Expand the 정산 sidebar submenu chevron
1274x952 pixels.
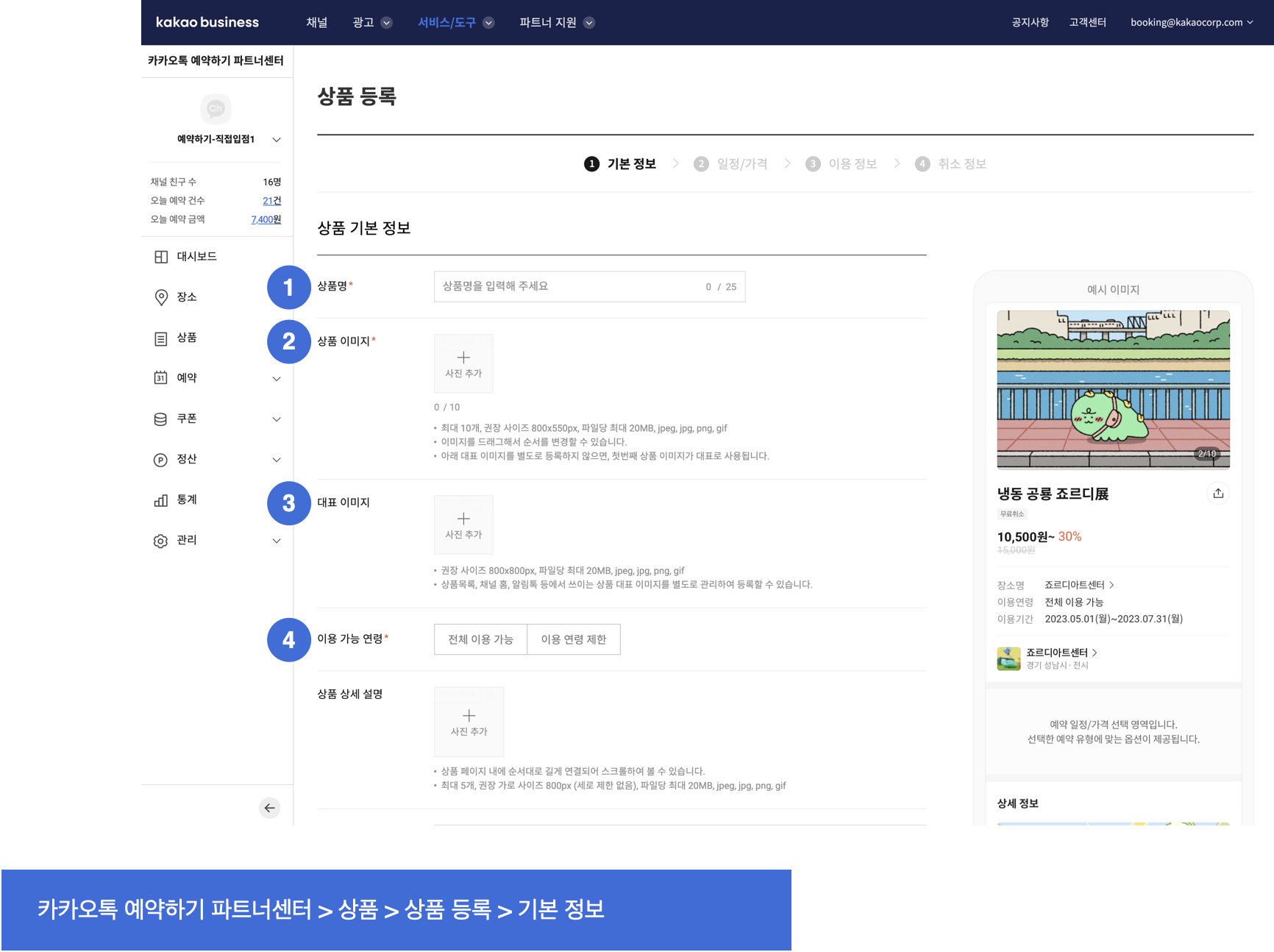[x=277, y=460]
